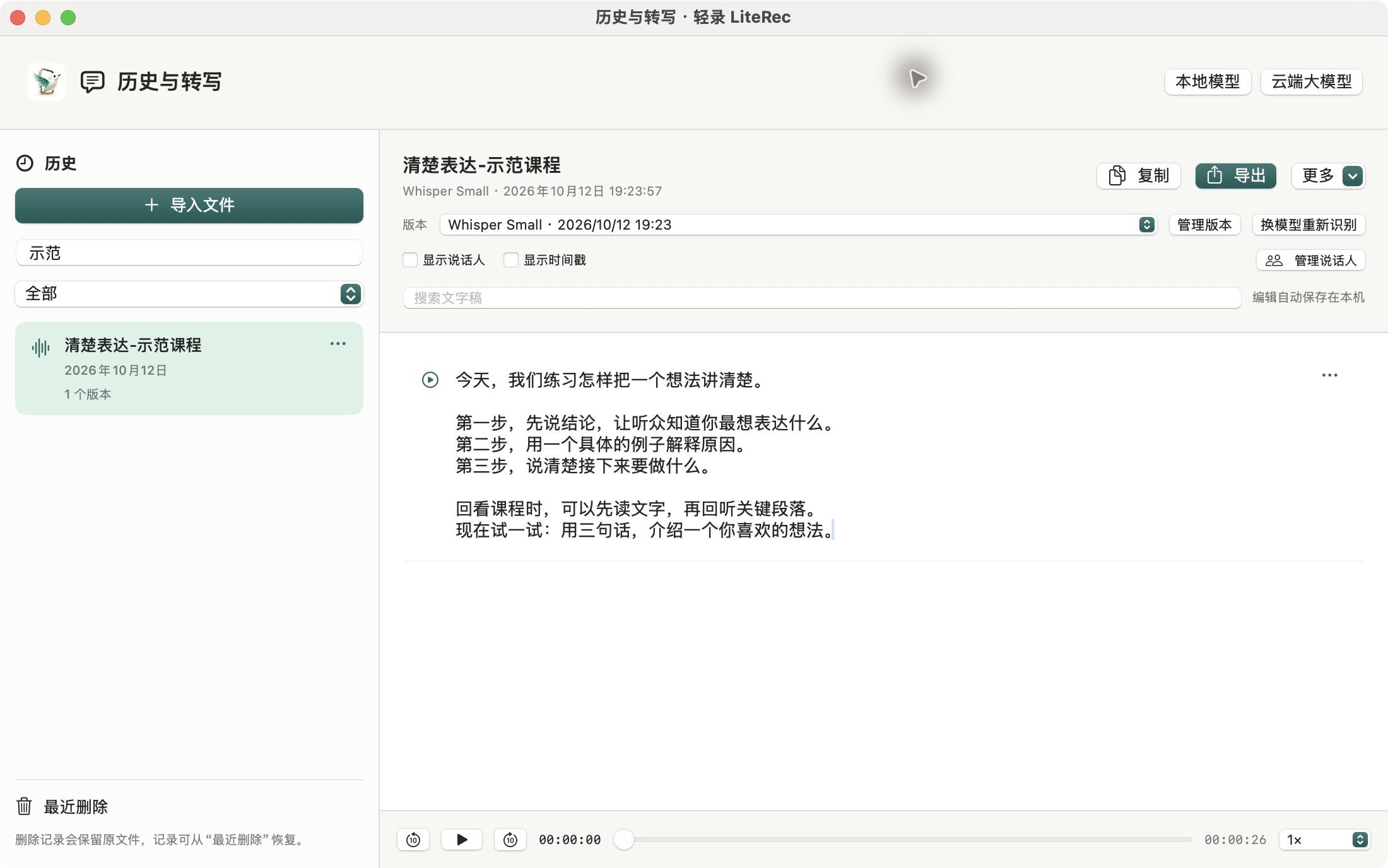Image resolution: width=1388 pixels, height=868 pixels.
Task: Expand the 更多 dropdown arrow
Action: click(1352, 175)
